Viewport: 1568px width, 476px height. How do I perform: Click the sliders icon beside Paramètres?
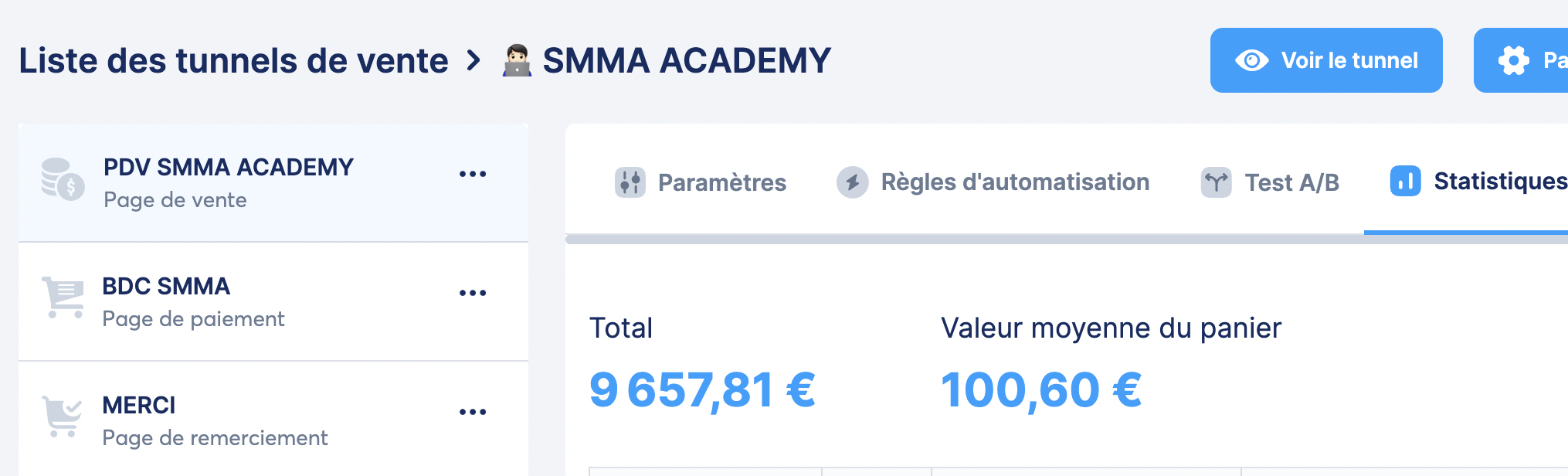click(x=630, y=182)
